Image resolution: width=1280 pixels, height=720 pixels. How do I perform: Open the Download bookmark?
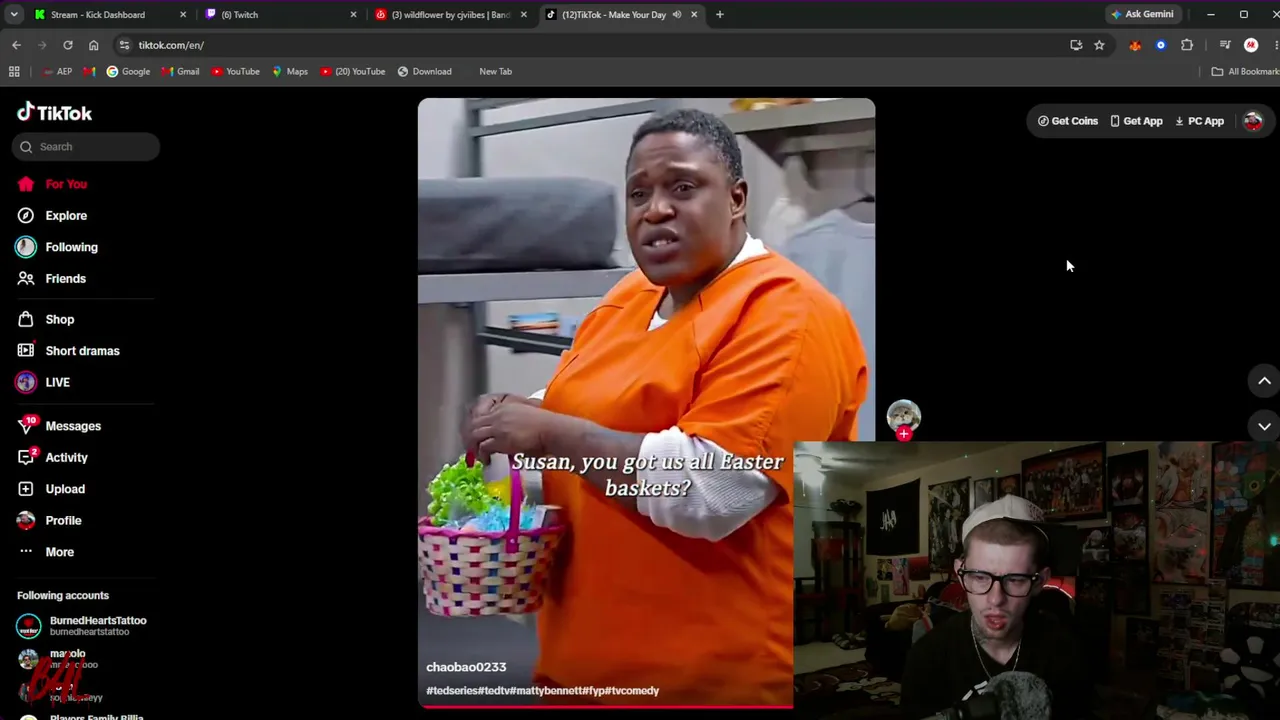(x=424, y=72)
